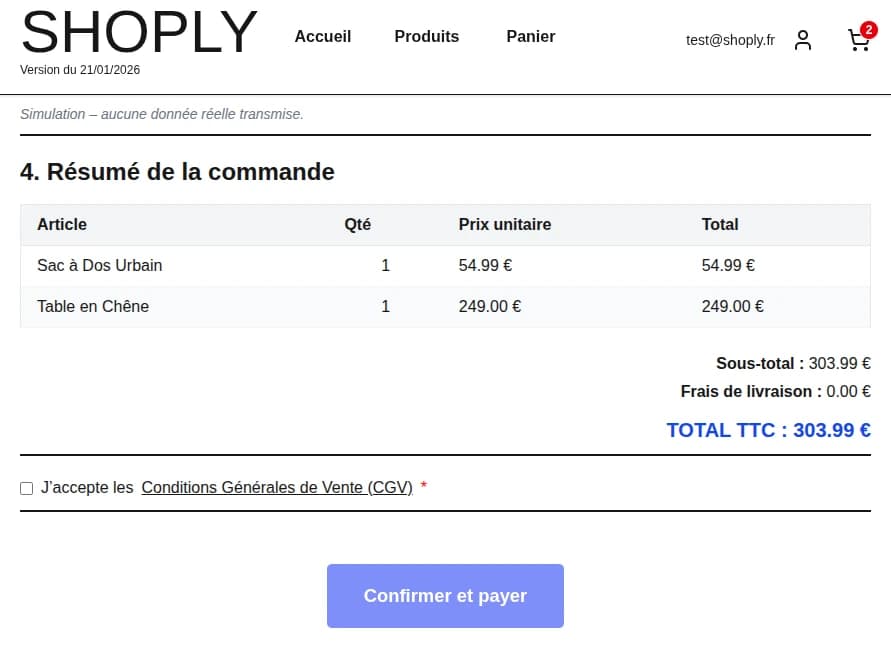
Task: Go to the Accueil page
Action: 322,37
